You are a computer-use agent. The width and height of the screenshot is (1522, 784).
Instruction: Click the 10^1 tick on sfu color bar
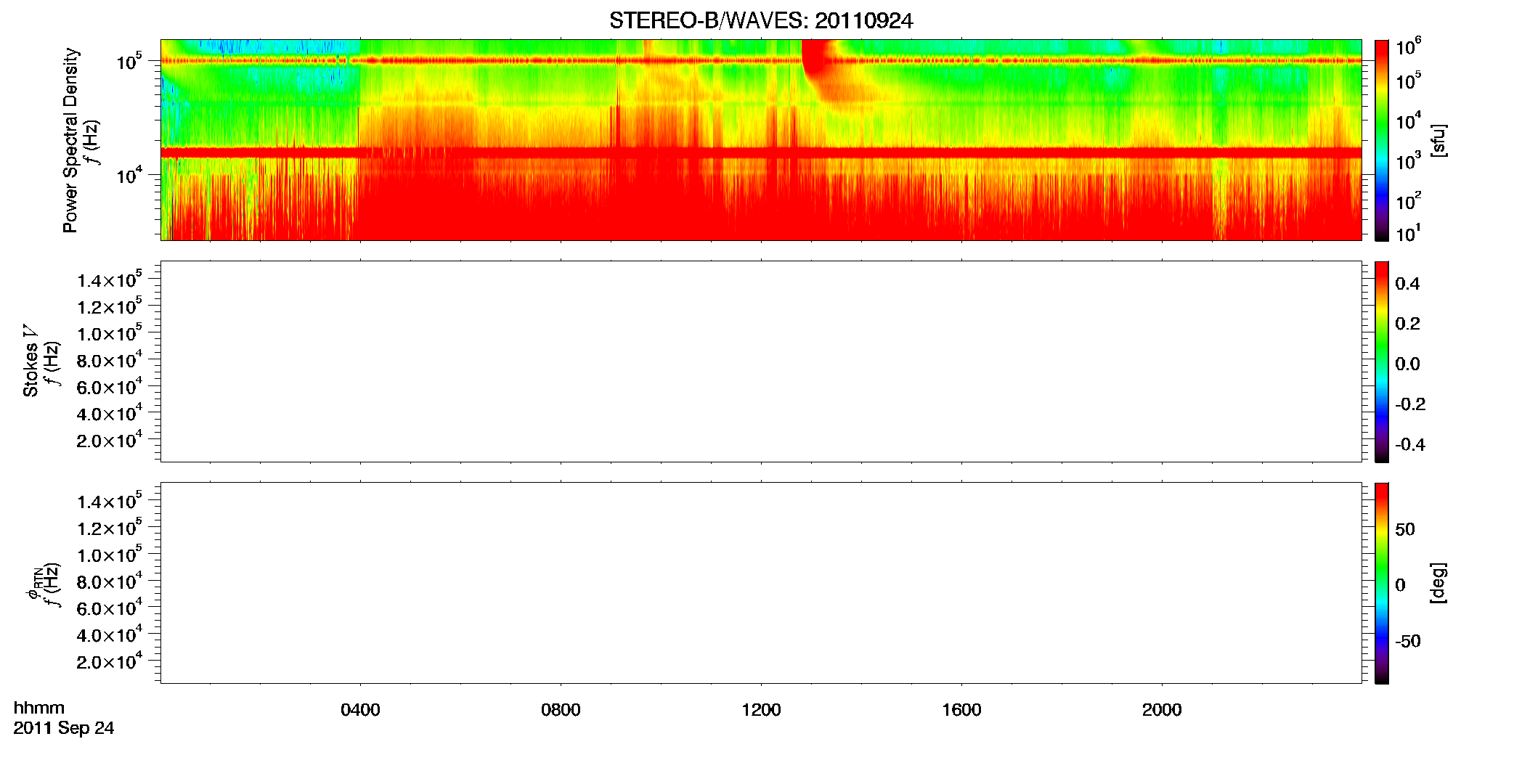[1409, 234]
